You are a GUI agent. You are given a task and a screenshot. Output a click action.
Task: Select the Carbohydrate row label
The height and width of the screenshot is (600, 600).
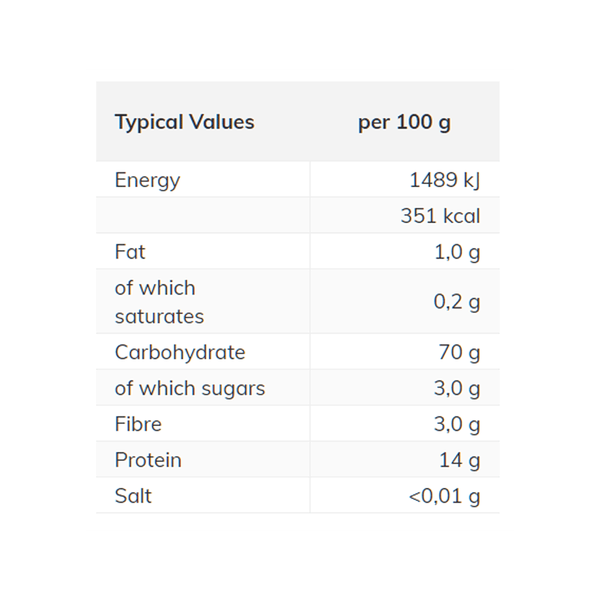tap(180, 352)
